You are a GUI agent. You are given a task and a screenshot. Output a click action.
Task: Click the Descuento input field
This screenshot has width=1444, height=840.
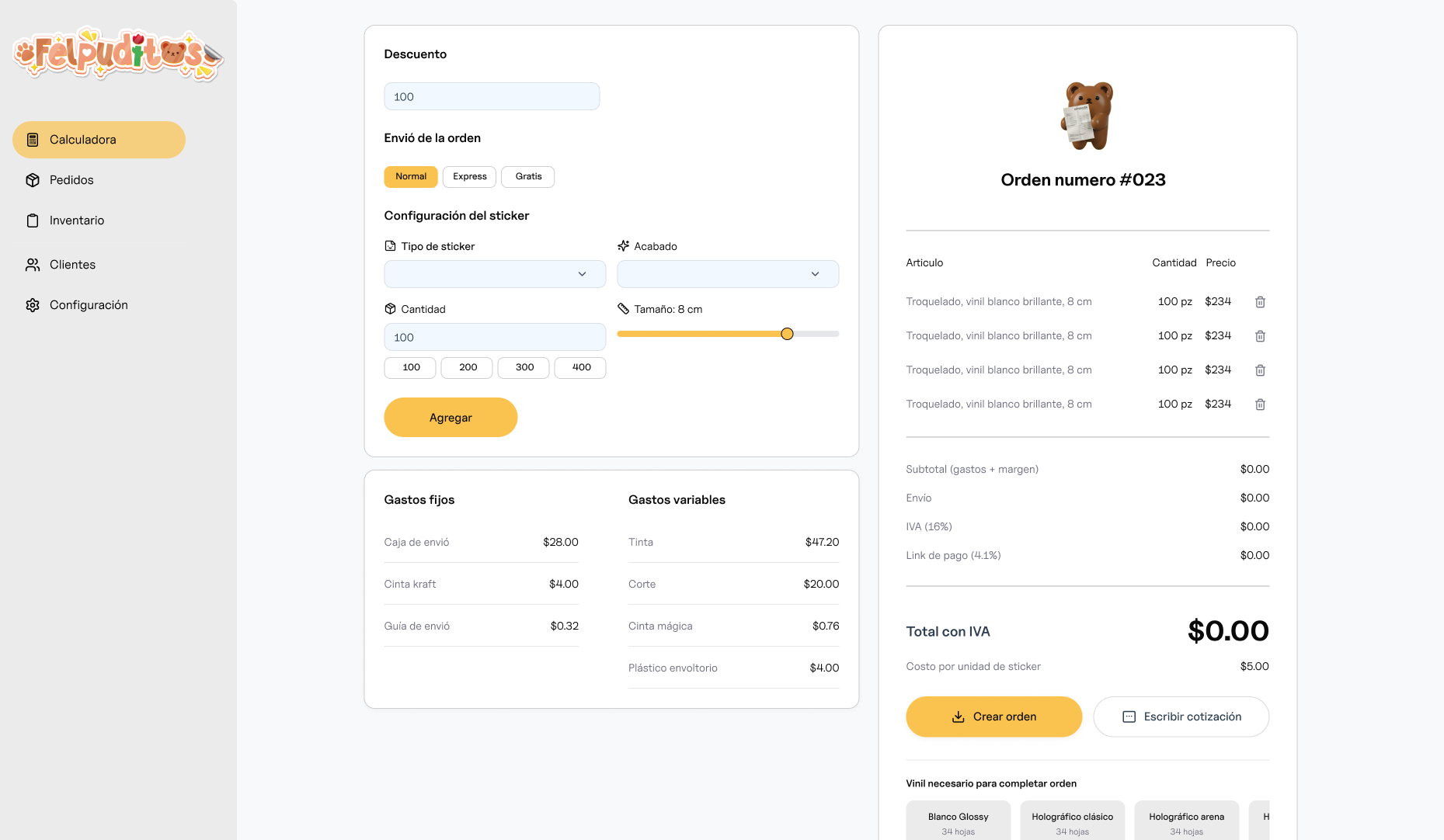coord(492,96)
